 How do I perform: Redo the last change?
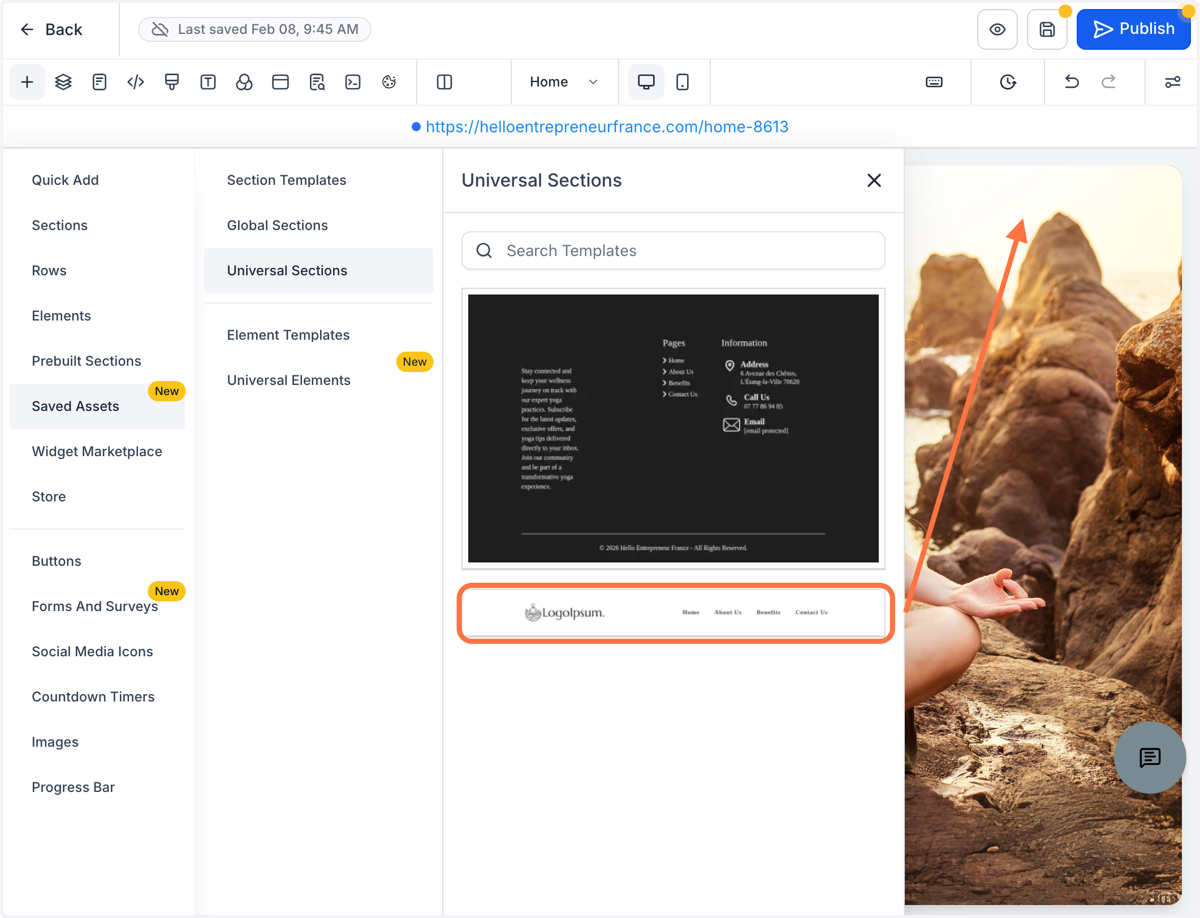coord(1108,82)
